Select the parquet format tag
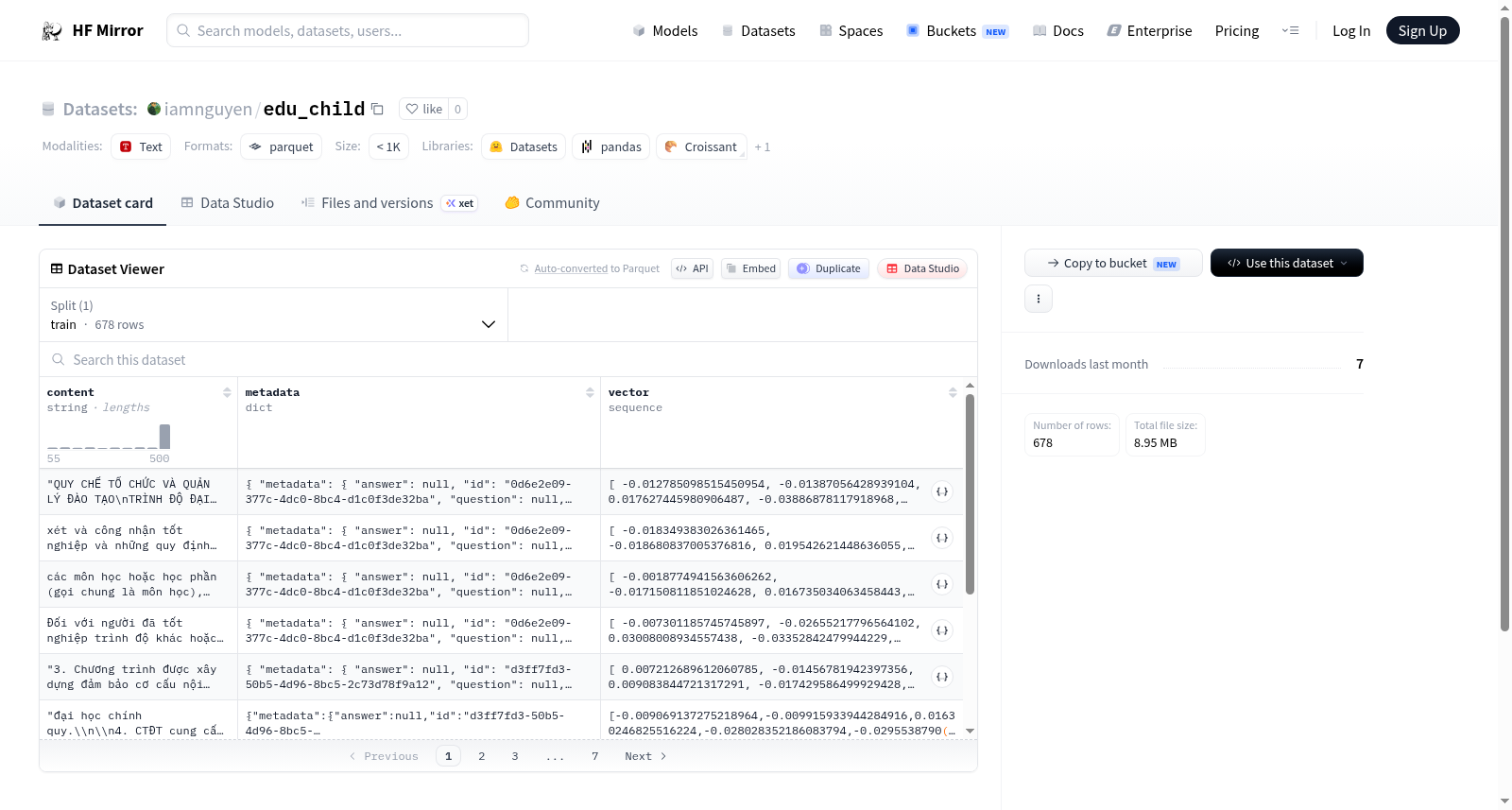This screenshot has height=810, width=1512. (x=281, y=146)
